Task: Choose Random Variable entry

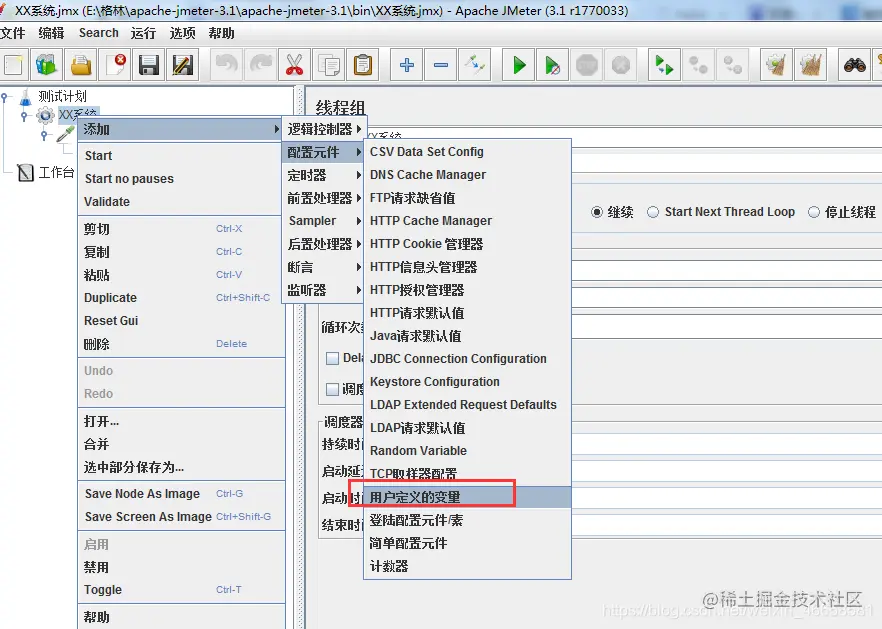Action: (x=467, y=451)
